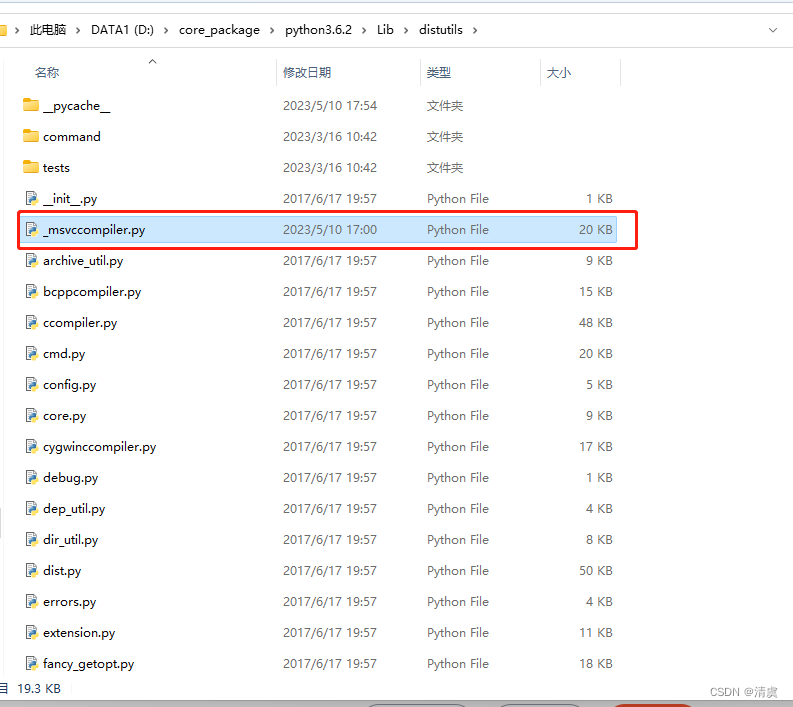Select the archive_util.py file name
The height and width of the screenshot is (707, 793).
click(83, 260)
